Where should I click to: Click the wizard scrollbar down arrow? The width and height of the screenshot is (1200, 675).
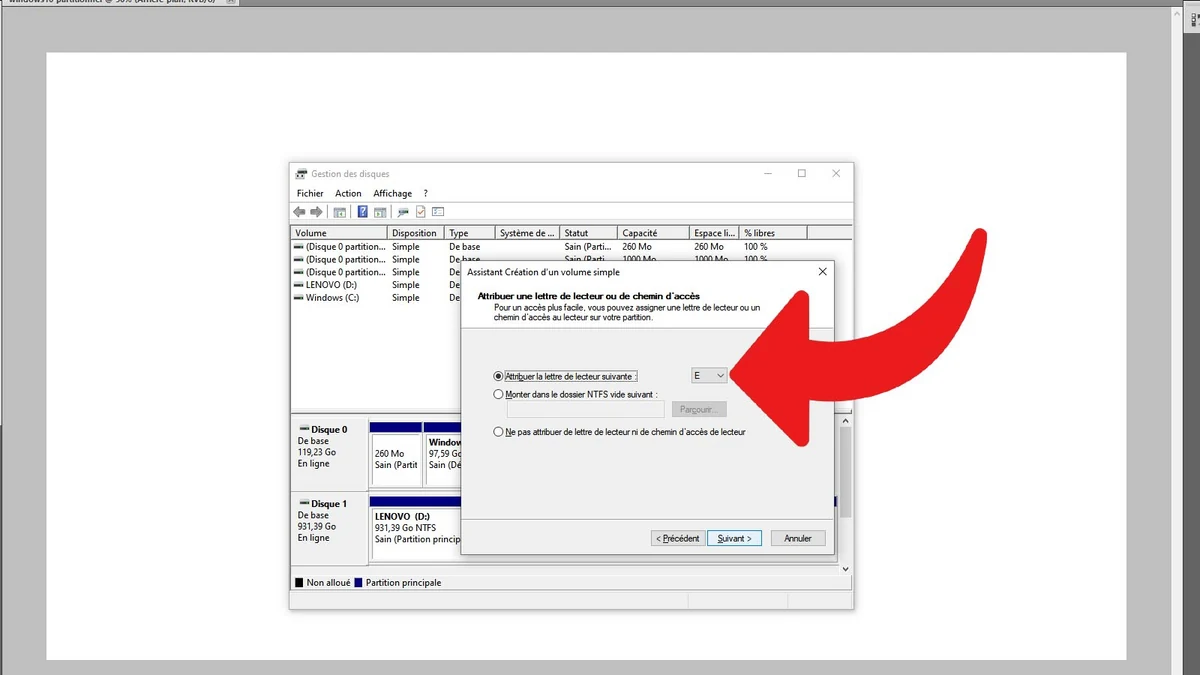(x=845, y=568)
